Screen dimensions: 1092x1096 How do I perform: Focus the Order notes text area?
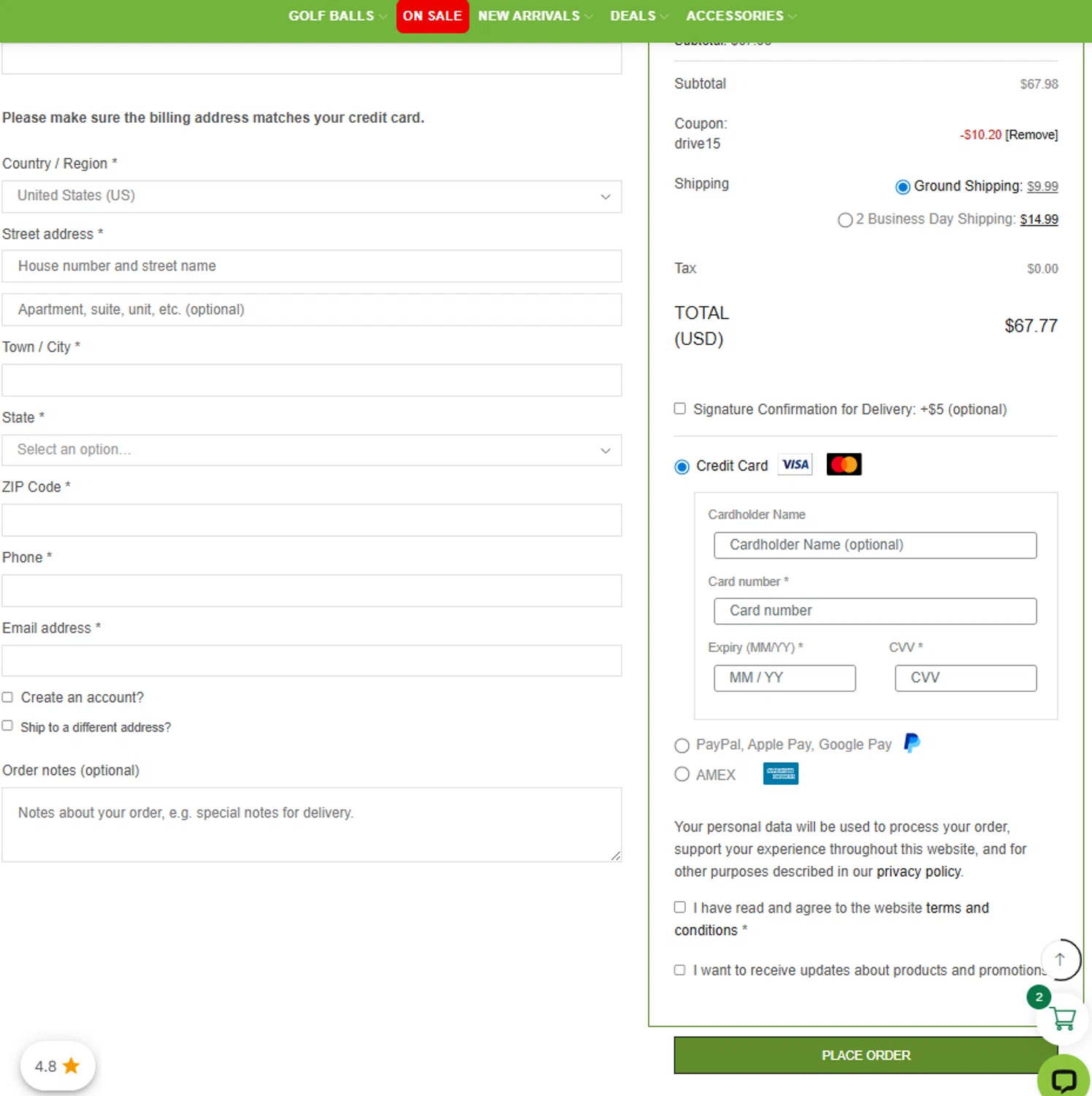click(x=312, y=824)
